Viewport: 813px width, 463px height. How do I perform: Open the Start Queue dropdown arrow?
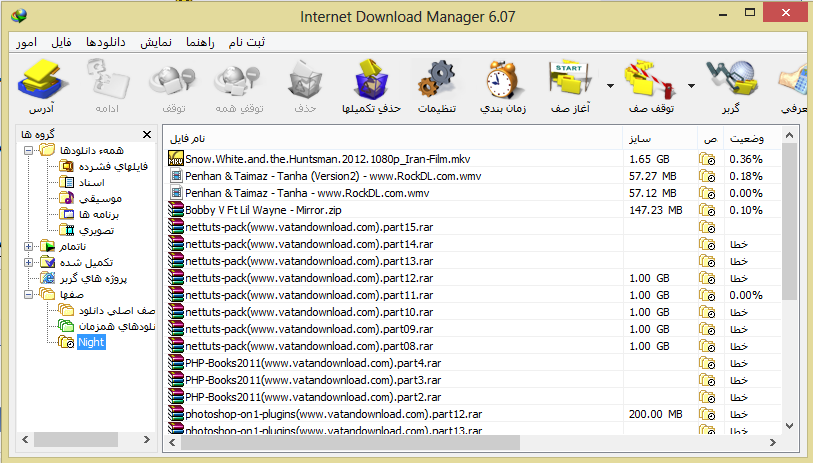(x=610, y=86)
